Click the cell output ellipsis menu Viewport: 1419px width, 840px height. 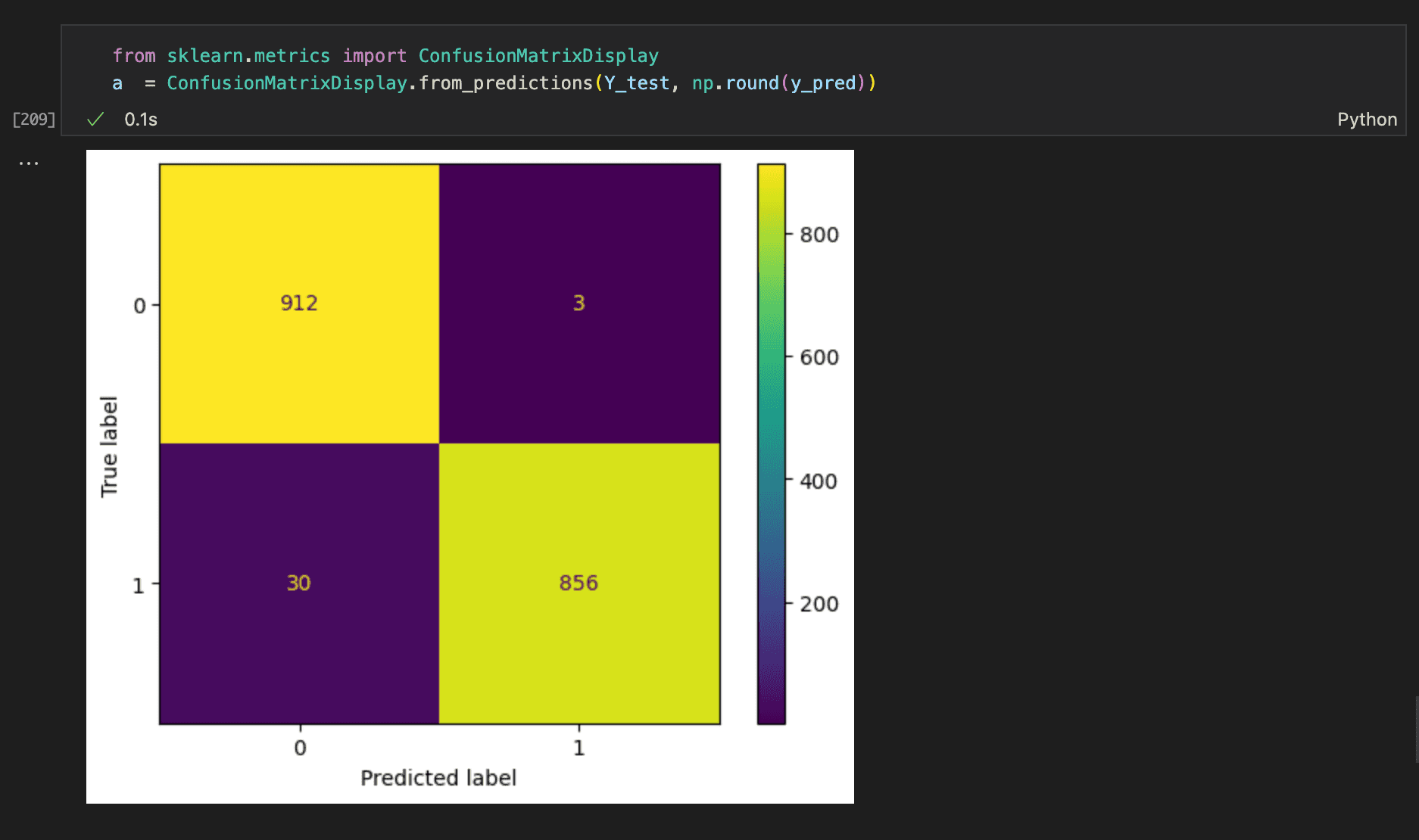pyautogui.click(x=29, y=163)
